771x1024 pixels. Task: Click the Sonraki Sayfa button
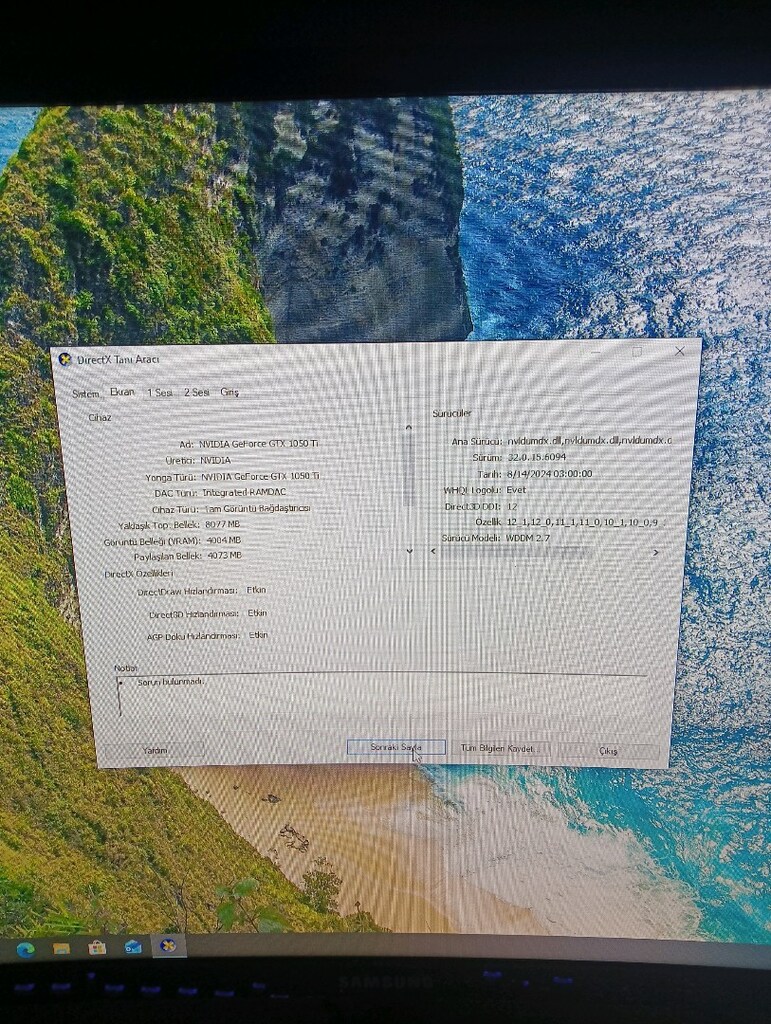396,747
